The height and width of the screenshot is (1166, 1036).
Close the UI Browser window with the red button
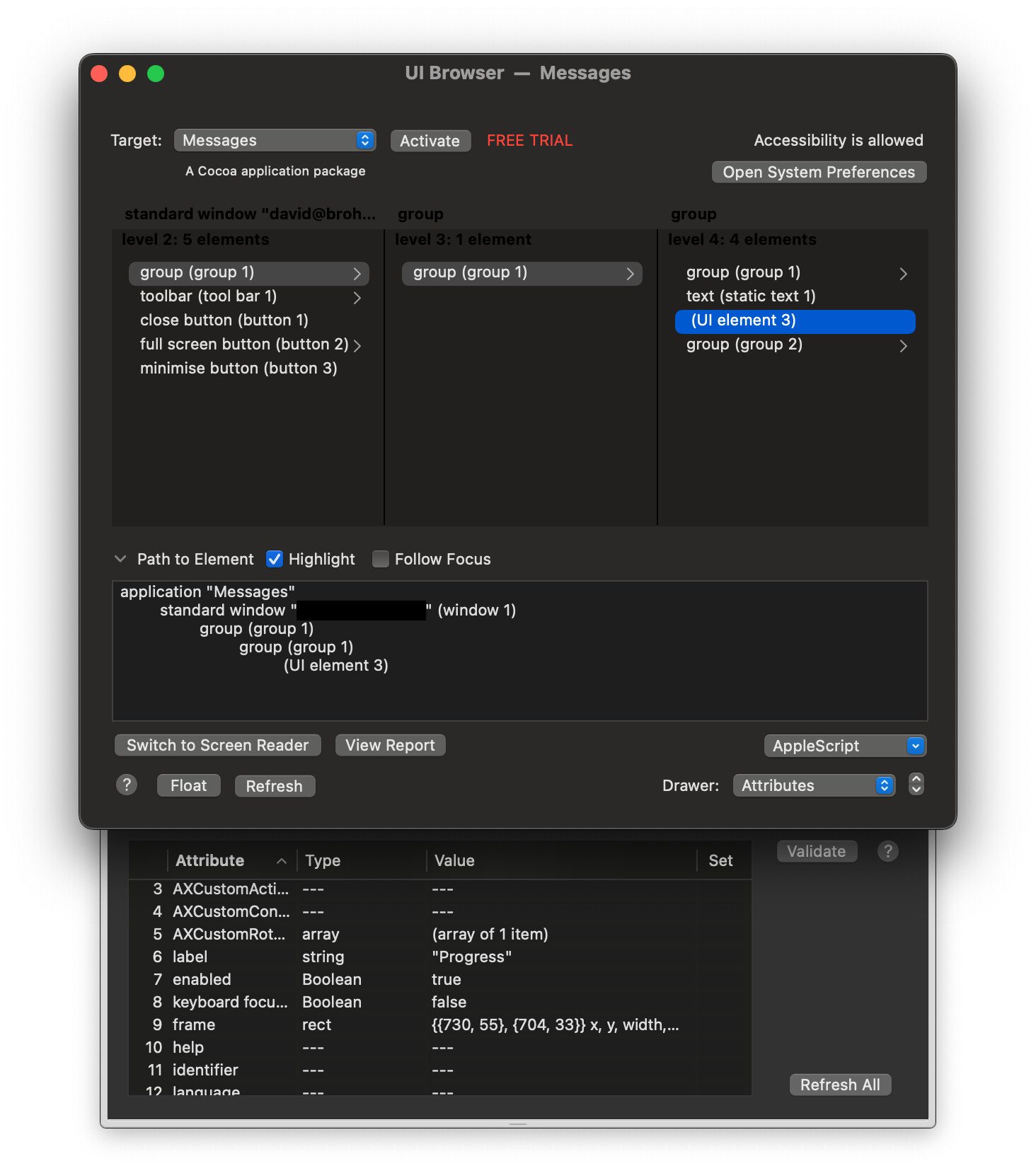point(99,74)
